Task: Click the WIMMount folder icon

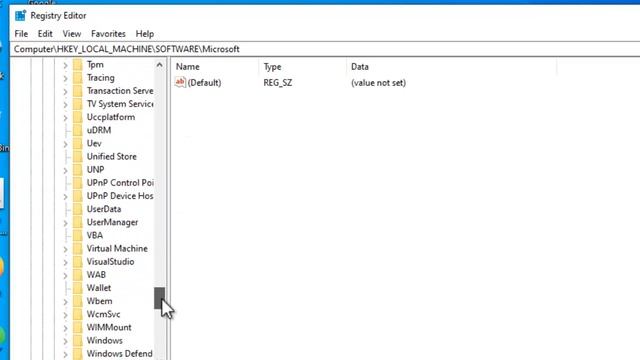Action: 78,327
